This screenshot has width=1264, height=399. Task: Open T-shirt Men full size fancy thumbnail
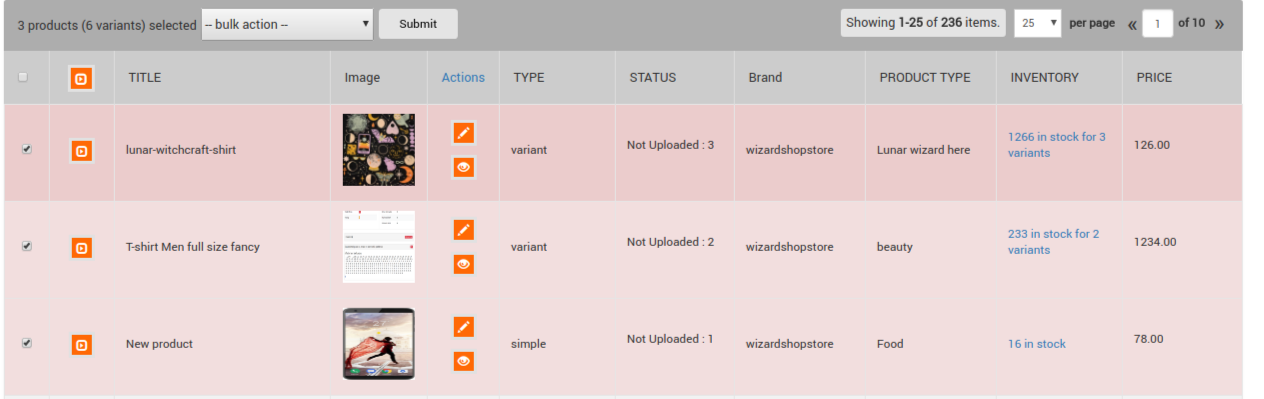coord(378,246)
